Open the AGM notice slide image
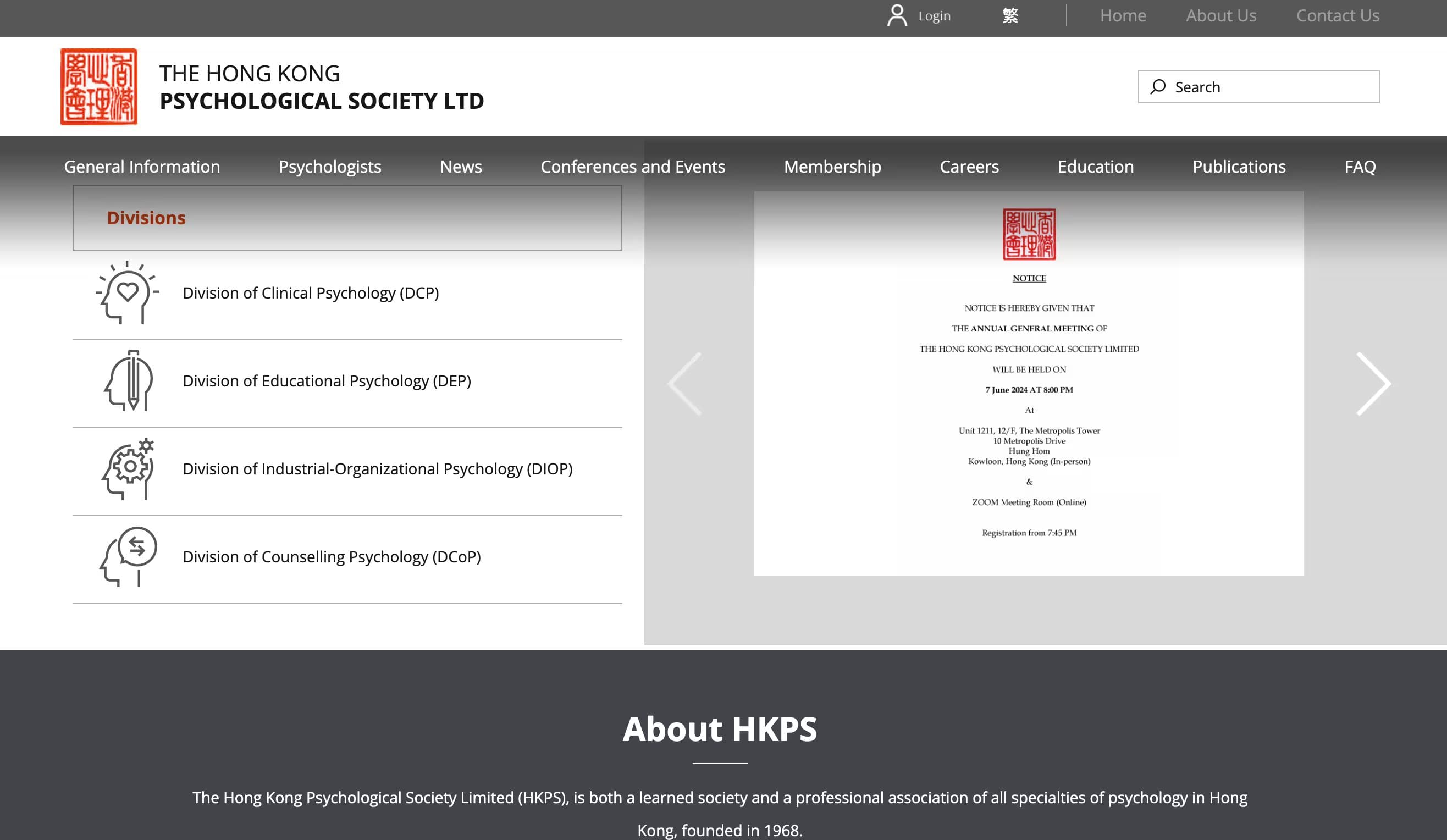The width and height of the screenshot is (1447, 840). [1029, 384]
